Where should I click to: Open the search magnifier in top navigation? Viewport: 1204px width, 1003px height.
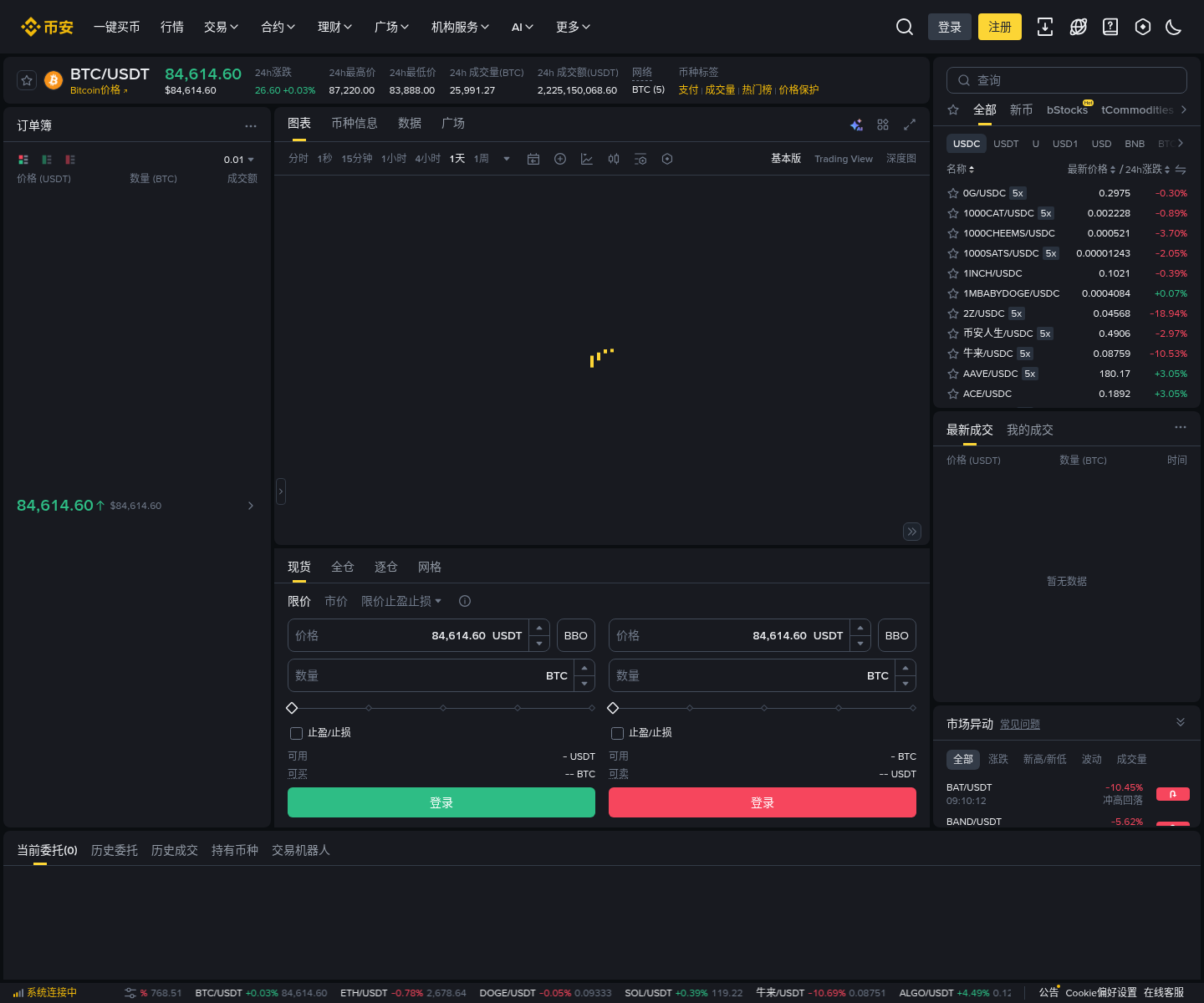click(x=905, y=27)
